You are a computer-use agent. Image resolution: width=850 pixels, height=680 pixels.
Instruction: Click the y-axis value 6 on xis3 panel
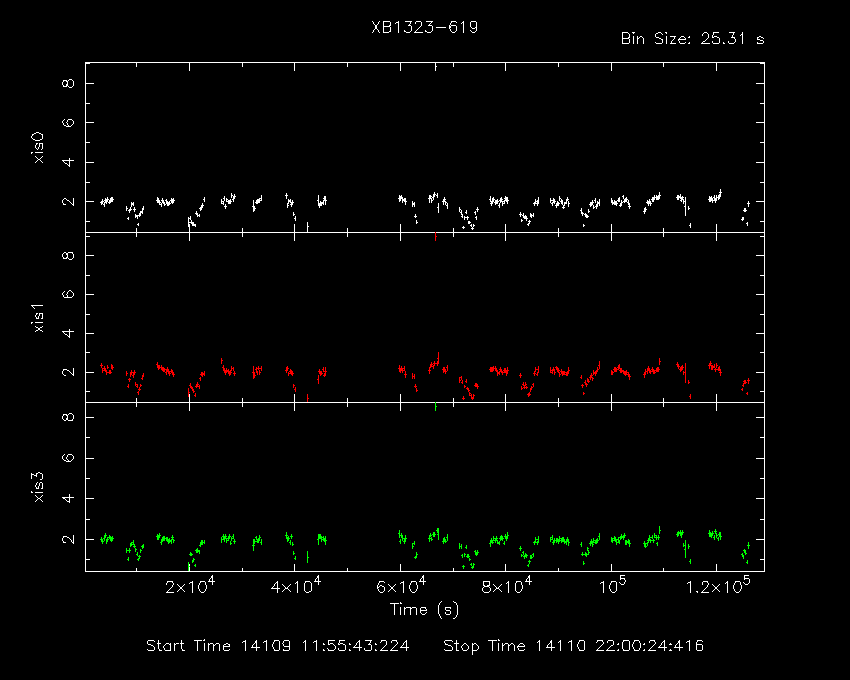pyautogui.click(x=68, y=458)
